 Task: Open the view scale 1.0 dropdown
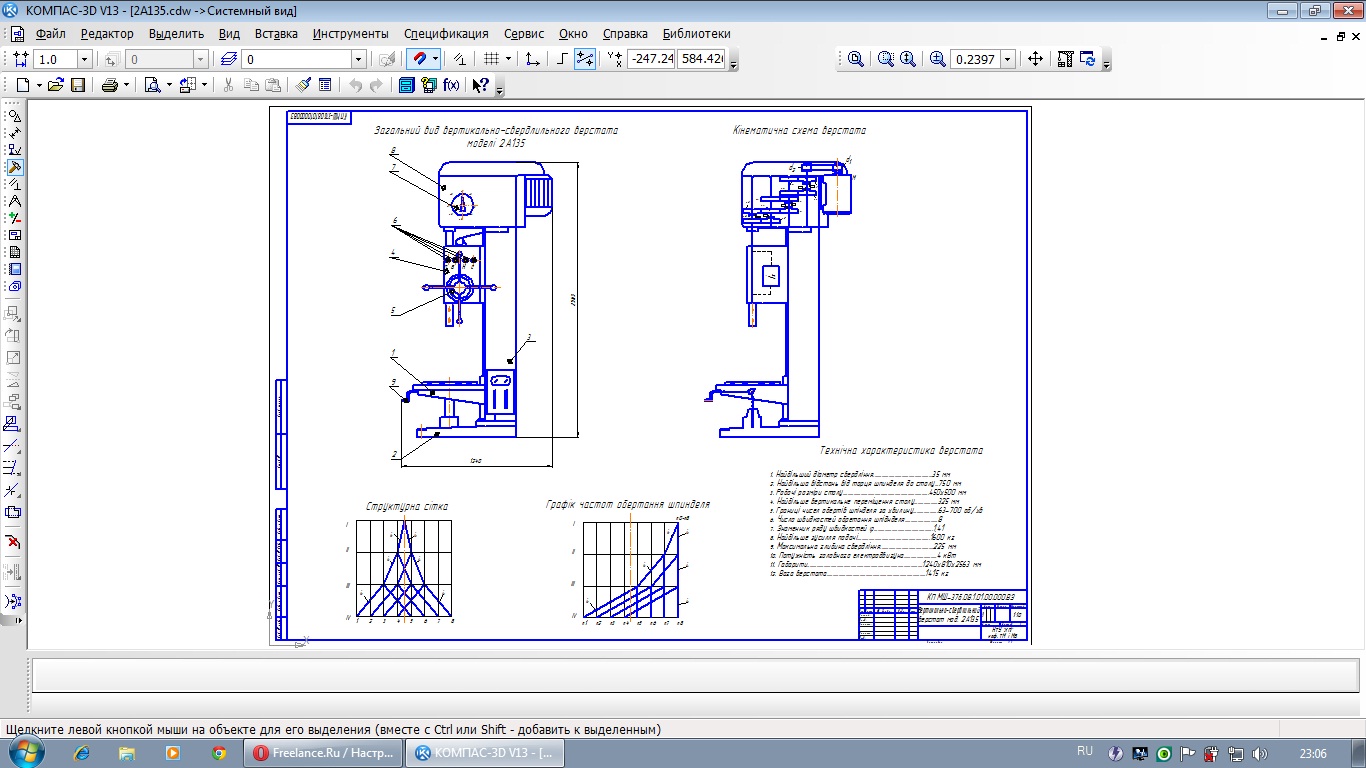[84, 60]
